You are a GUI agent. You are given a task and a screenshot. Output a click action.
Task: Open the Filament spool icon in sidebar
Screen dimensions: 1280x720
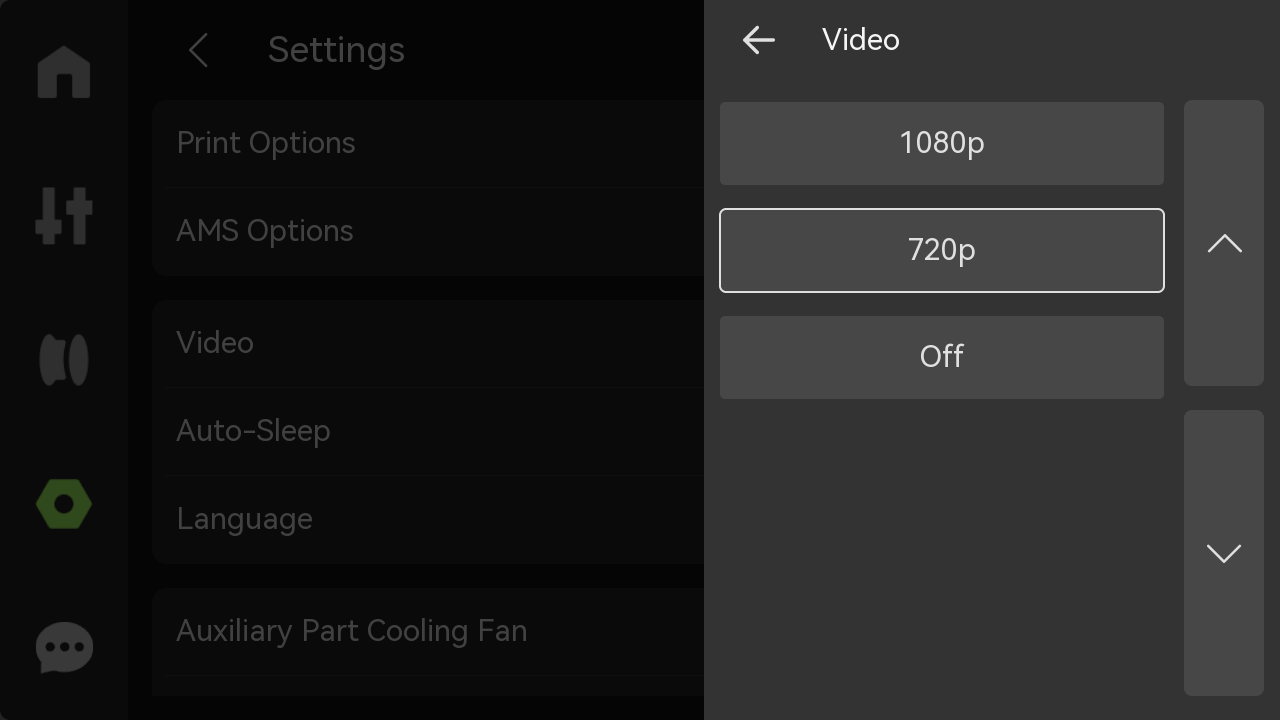(64, 360)
